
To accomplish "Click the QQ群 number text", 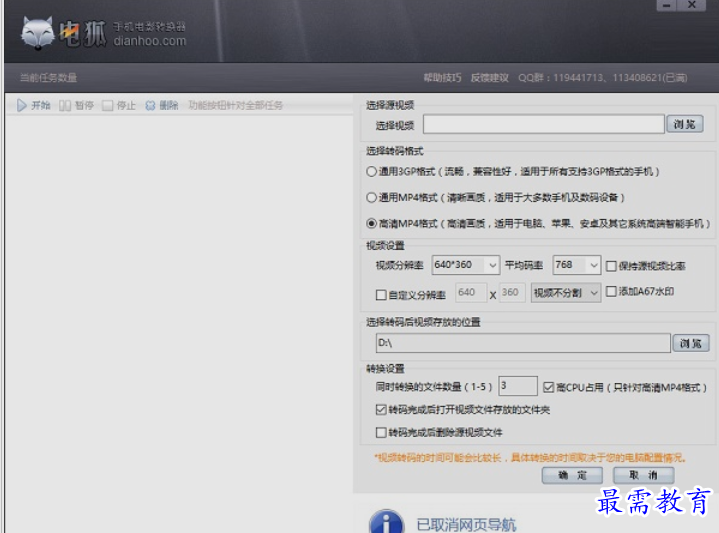I will [x=603, y=78].
